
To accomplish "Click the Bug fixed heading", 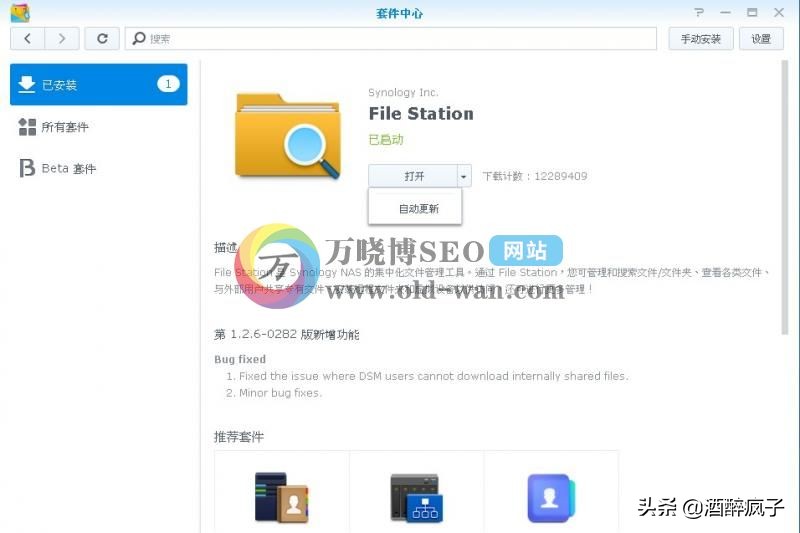I will click(240, 359).
